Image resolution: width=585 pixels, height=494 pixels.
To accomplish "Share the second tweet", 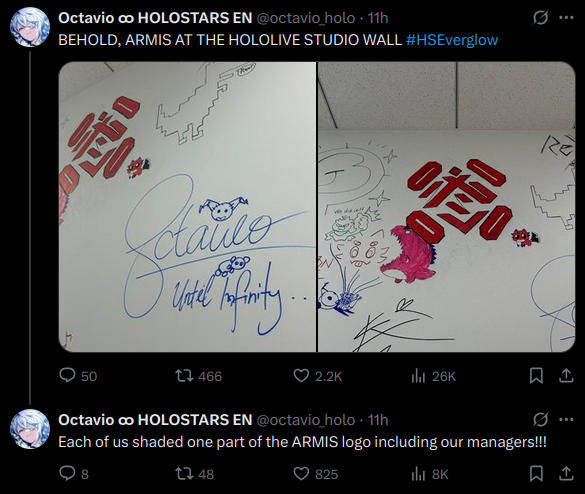I will tap(566, 473).
